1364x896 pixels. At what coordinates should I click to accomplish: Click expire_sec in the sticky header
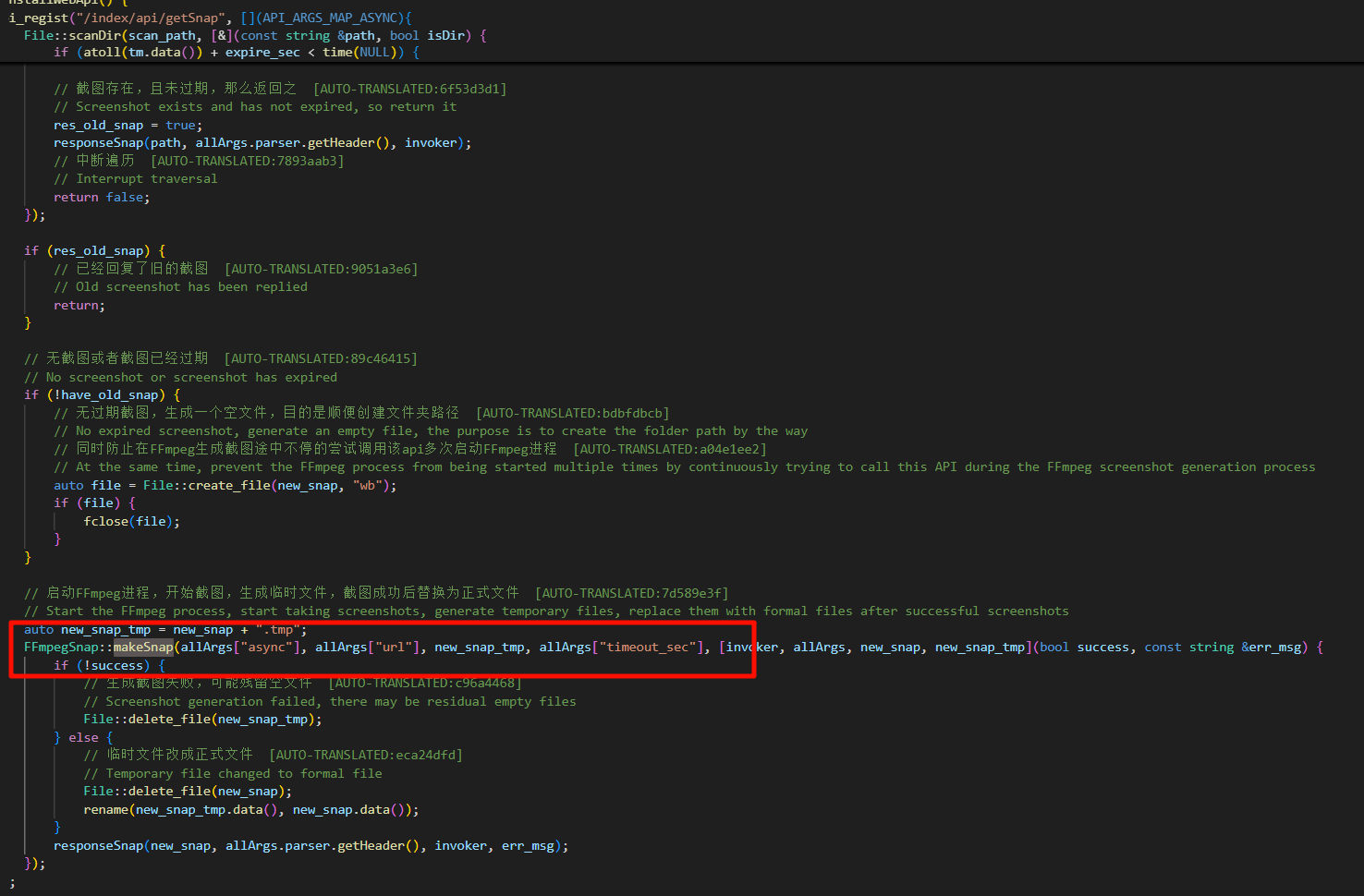[262, 53]
